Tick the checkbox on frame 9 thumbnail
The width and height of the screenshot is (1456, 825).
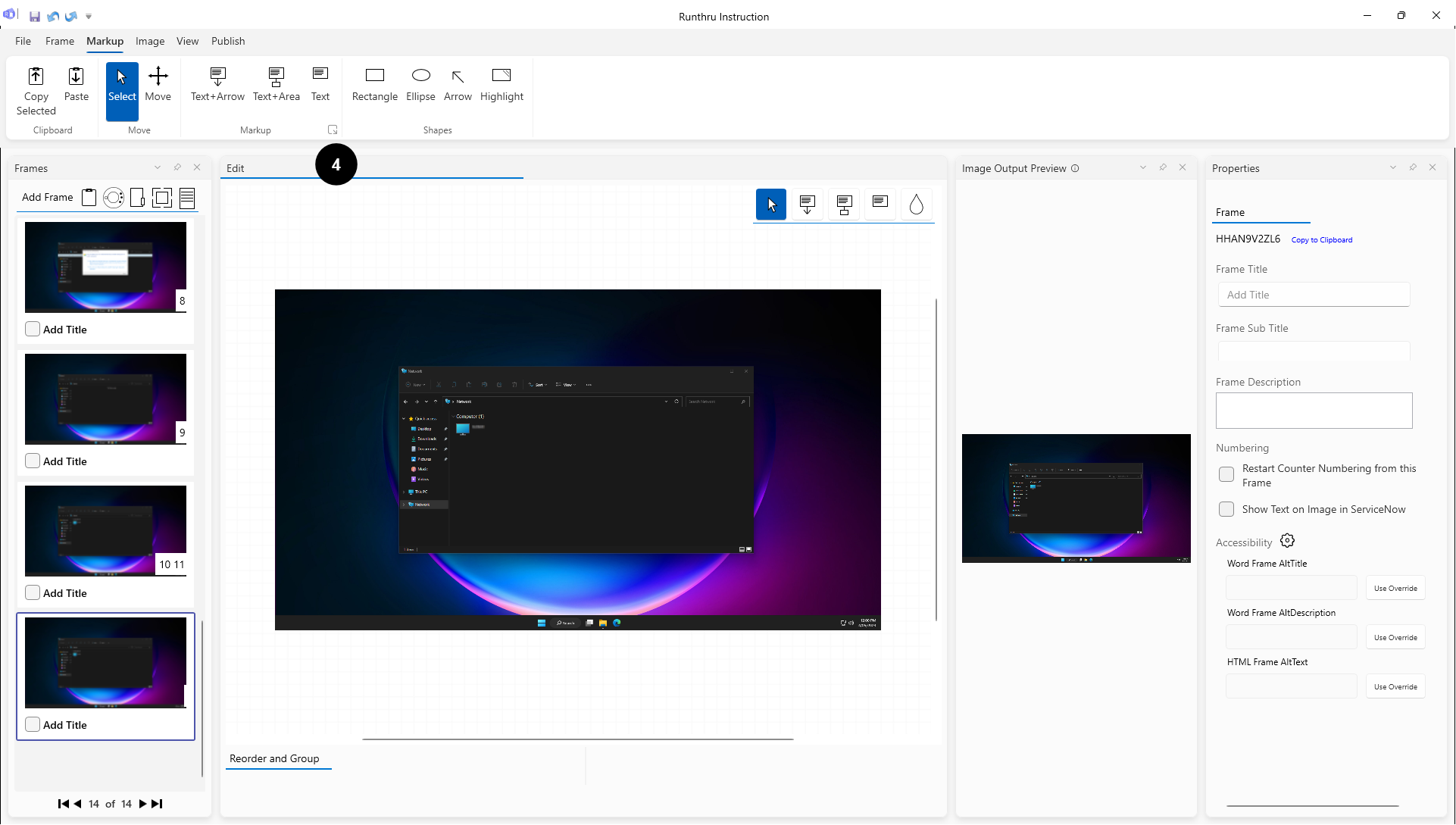(x=33, y=461)
